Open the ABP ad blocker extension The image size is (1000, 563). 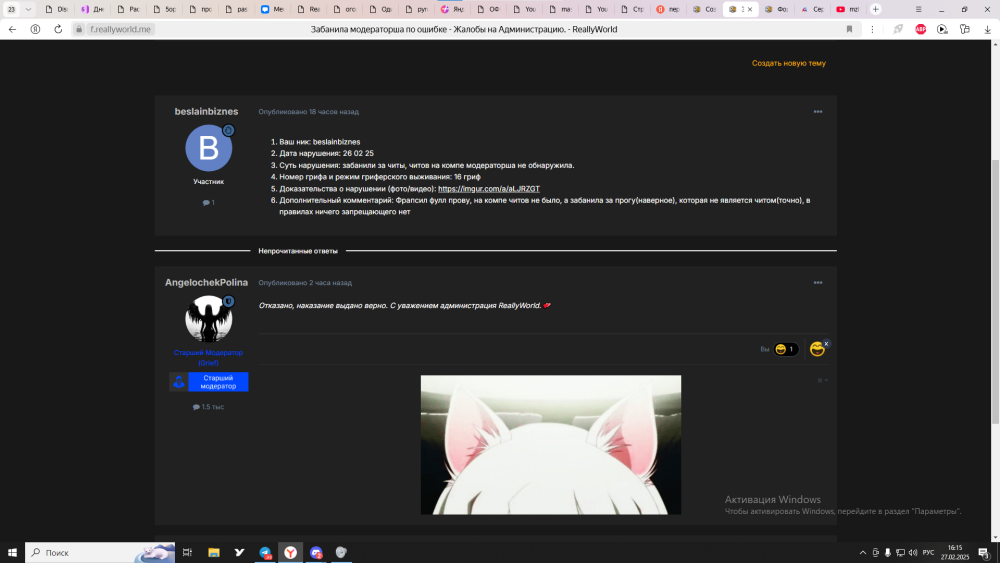[x=920, y=29]
